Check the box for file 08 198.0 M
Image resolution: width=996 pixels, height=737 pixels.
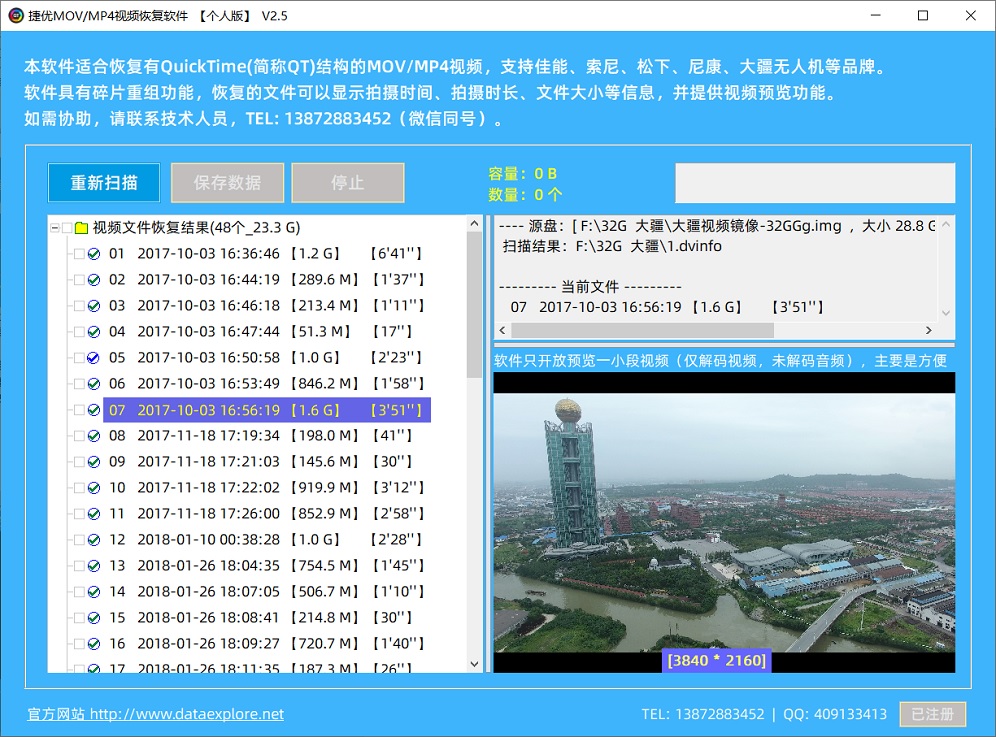point(79,436)
